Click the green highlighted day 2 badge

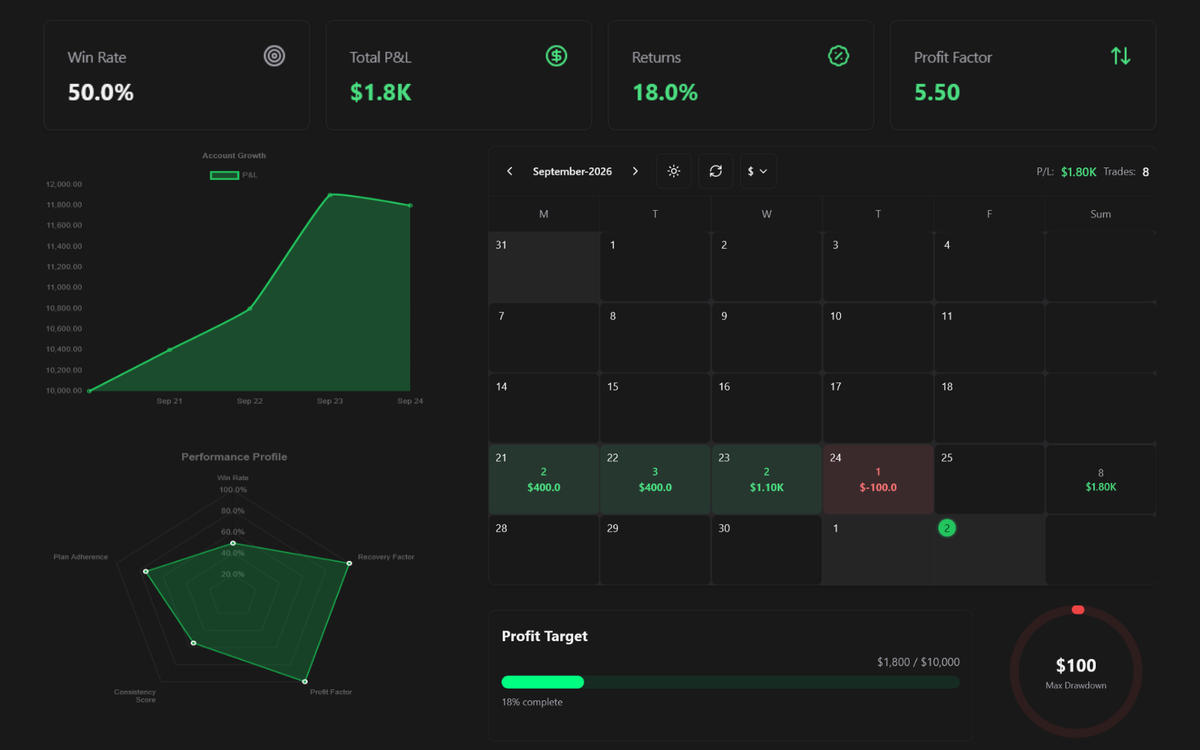[x=947, y=528]
